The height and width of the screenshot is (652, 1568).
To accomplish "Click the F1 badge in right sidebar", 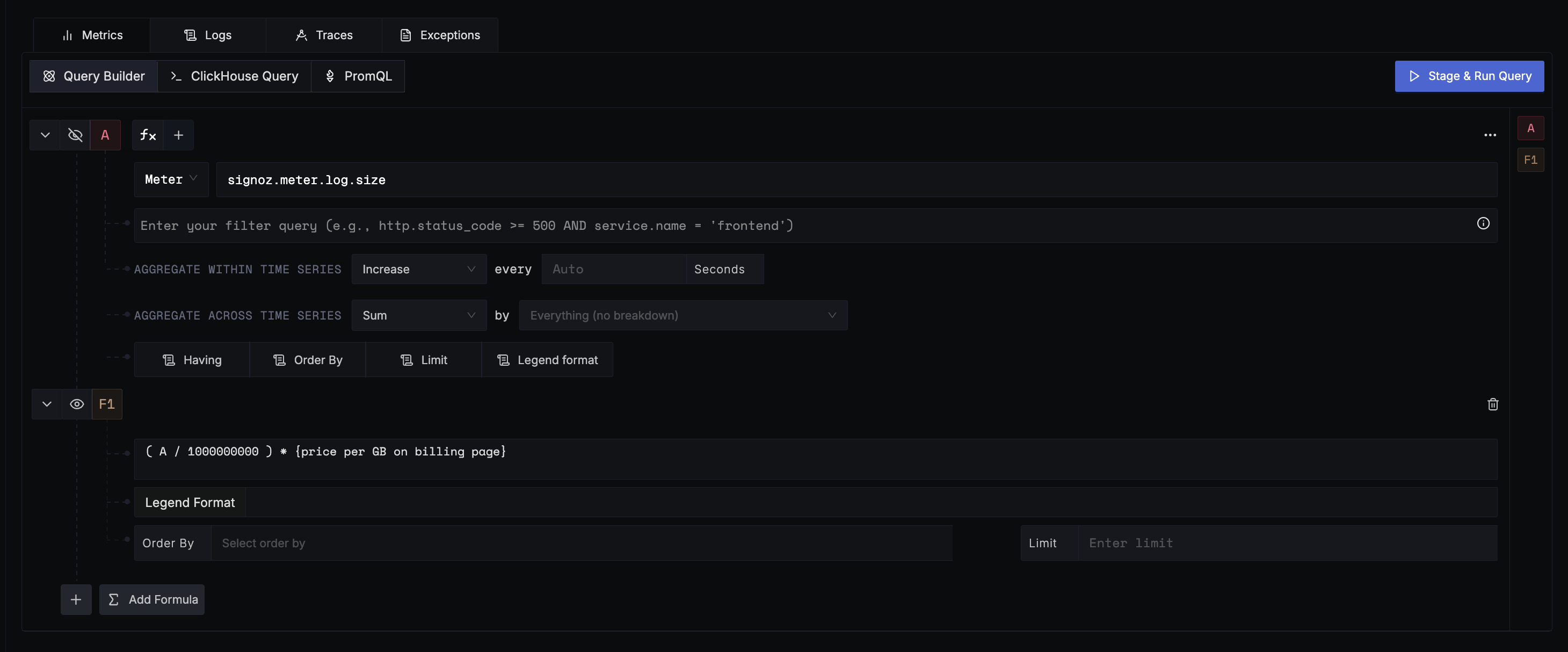I will pyautogui.click(x=1530, y=160).
